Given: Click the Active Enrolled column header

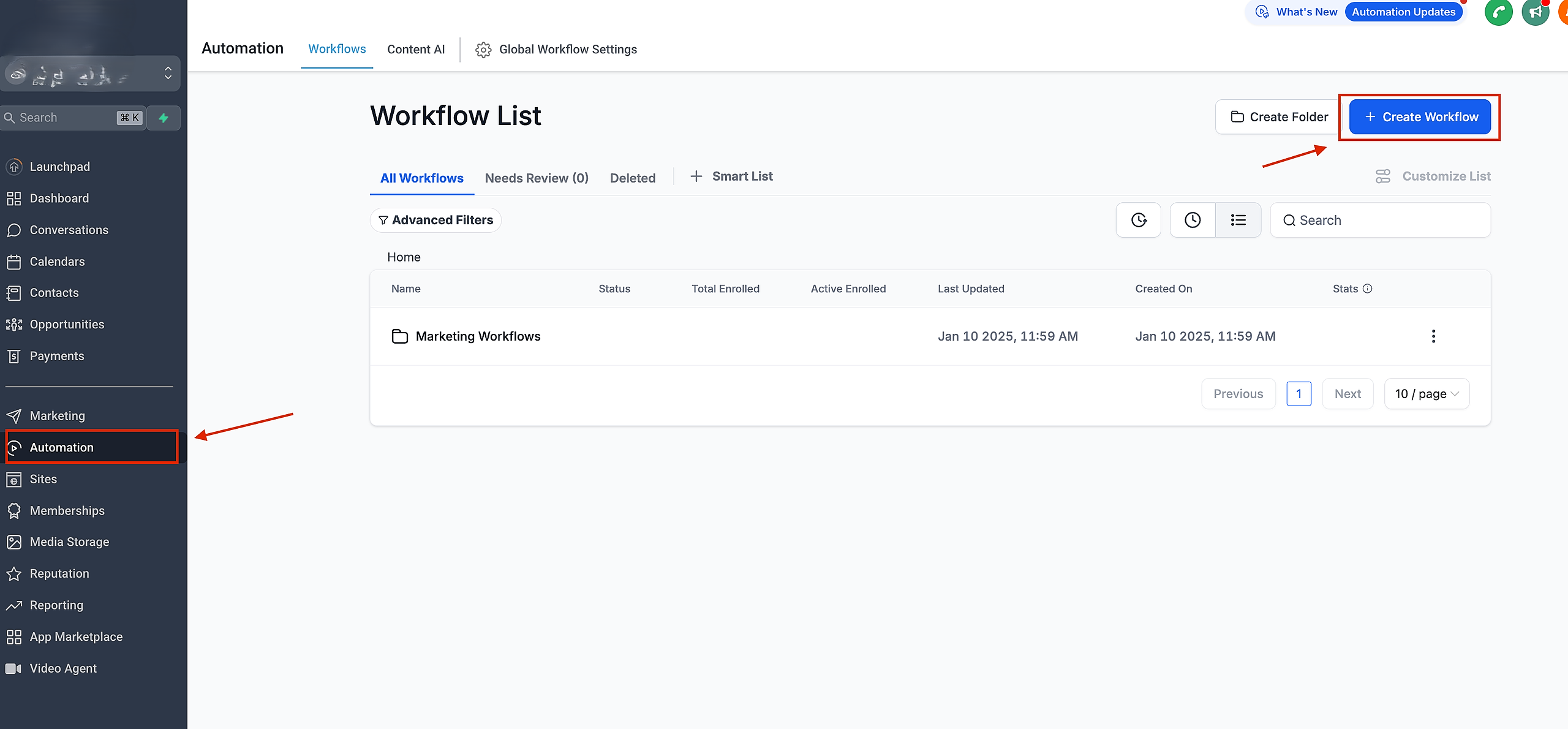Looking at the screenshot, I should 848,289.
